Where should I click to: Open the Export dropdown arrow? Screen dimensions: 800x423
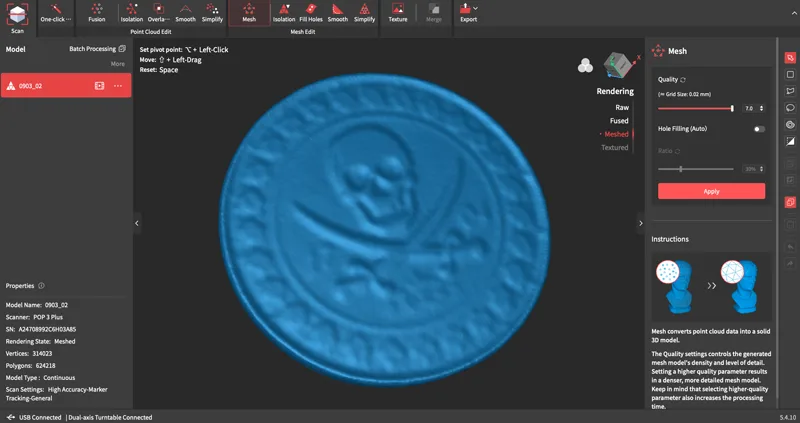pos(476,8)
